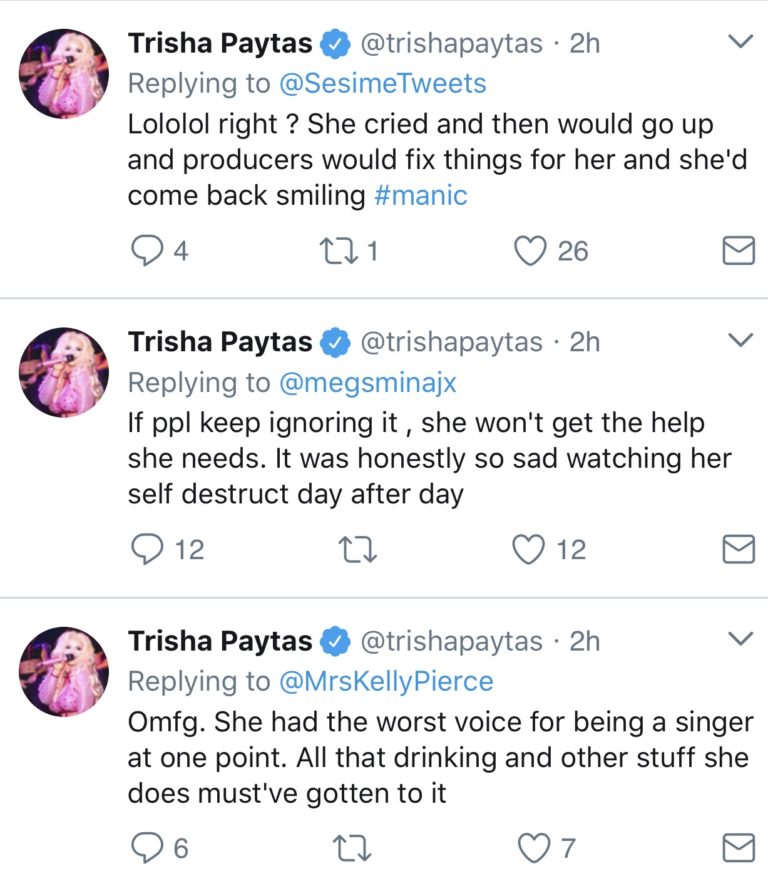Go to @MrsKellyPierce's profile
Viewport: 768px width, 881px height.
click(x=385, y=682)
